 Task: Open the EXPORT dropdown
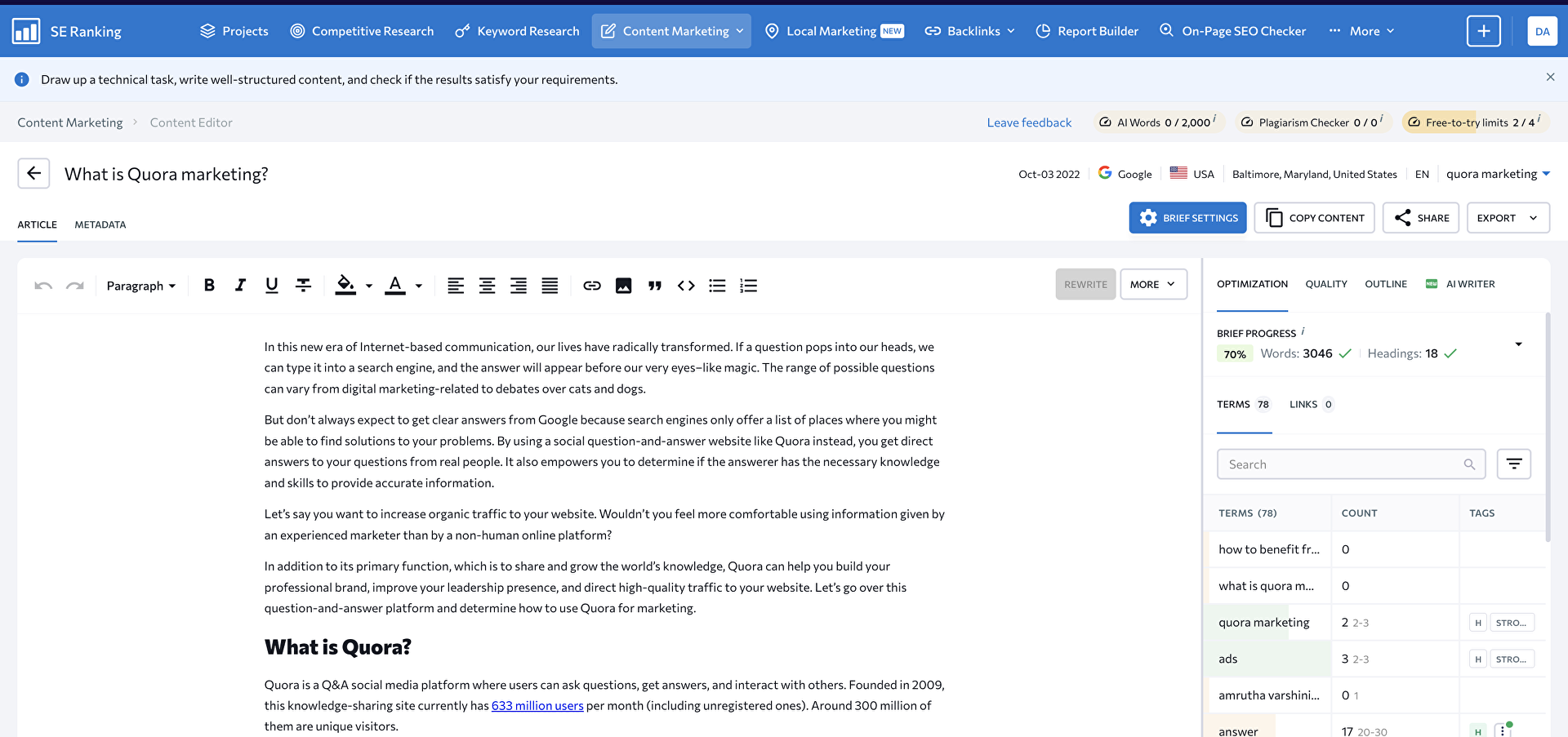click(1508, 218)
